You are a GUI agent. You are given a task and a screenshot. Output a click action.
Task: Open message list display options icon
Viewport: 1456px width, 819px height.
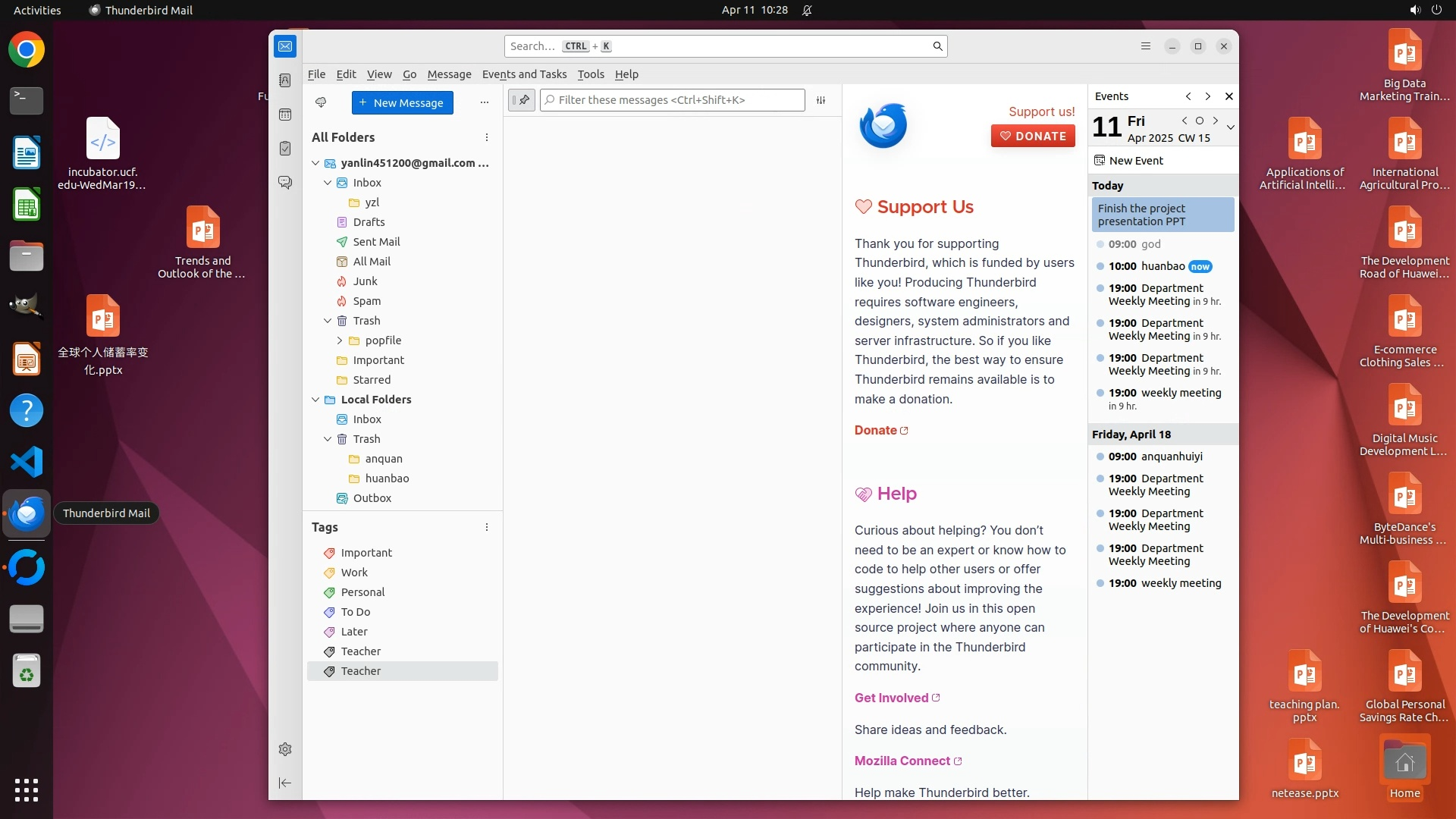point(821,100)
